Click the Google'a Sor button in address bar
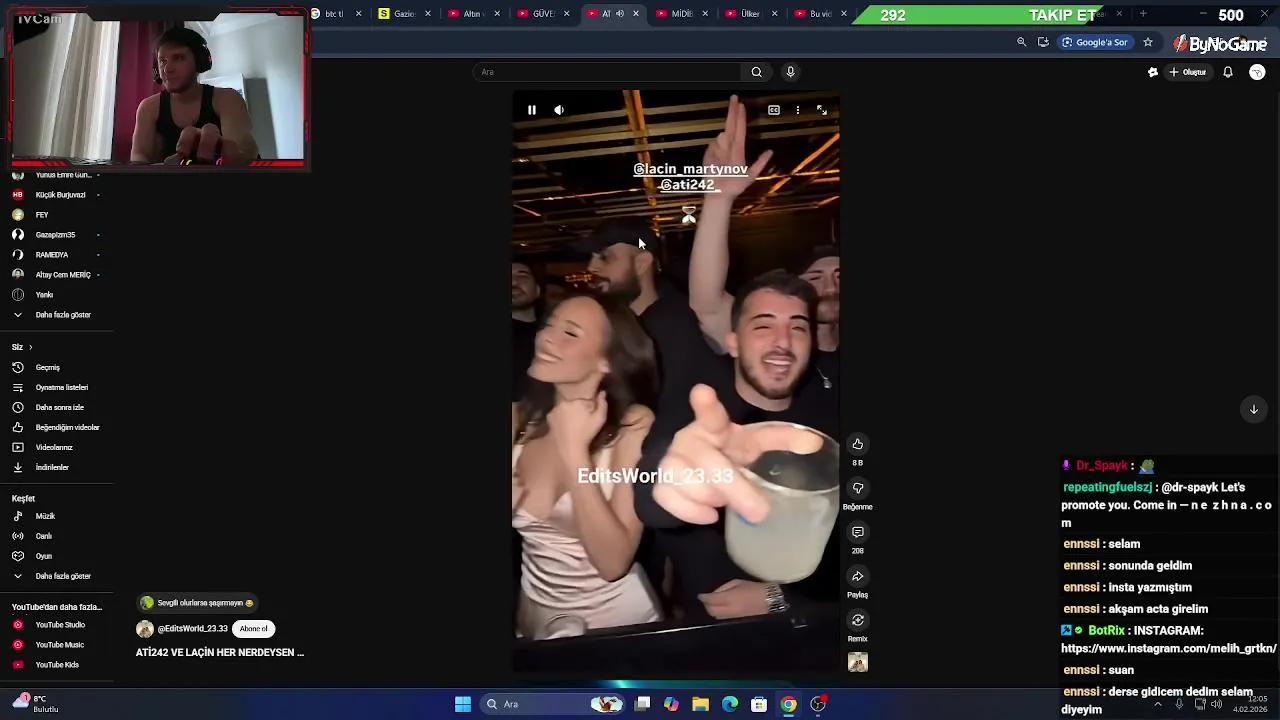The width and height of the screenshot is (1280, 720). pos(1095,42)
